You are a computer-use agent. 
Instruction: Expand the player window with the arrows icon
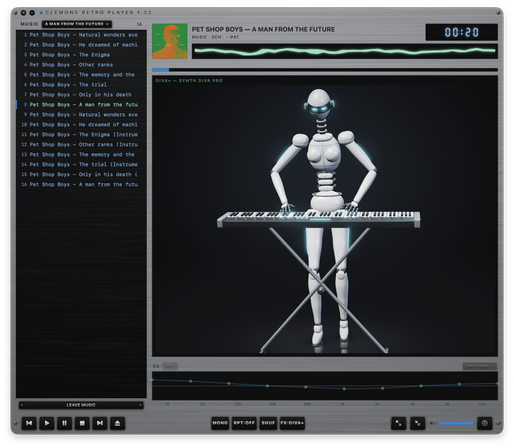point(398,423)
